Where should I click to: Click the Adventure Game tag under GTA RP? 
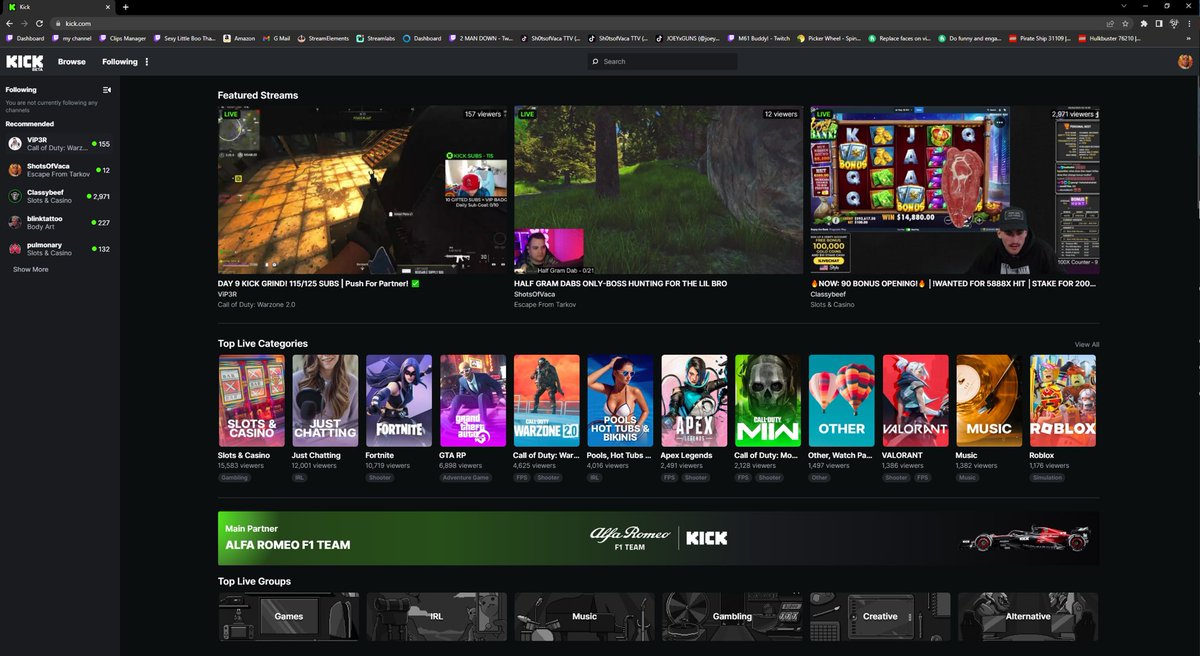click(x=467, y=477)
